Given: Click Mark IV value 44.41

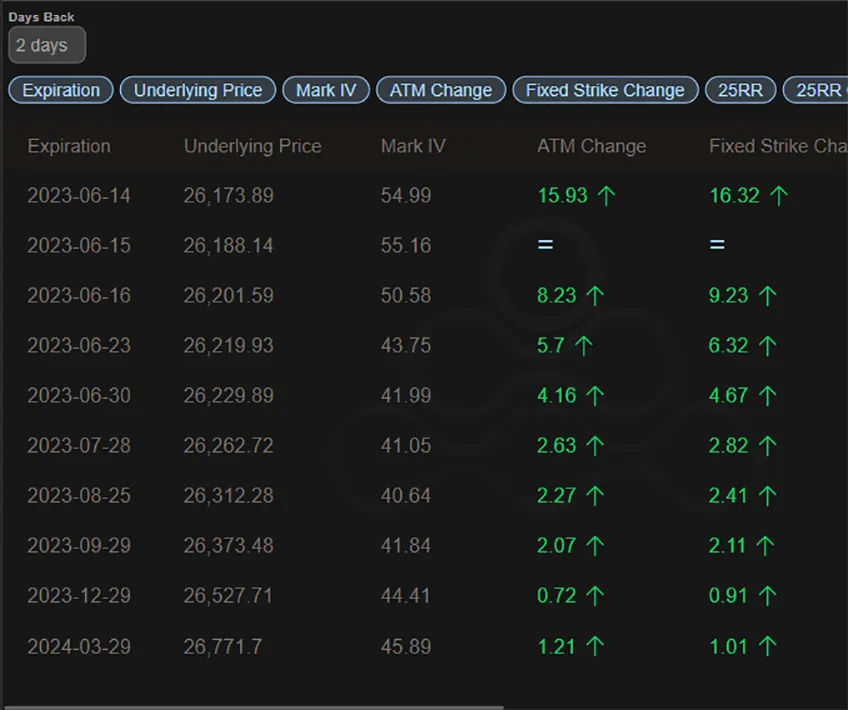Looking at the screenshot, I should pos(406,595).
